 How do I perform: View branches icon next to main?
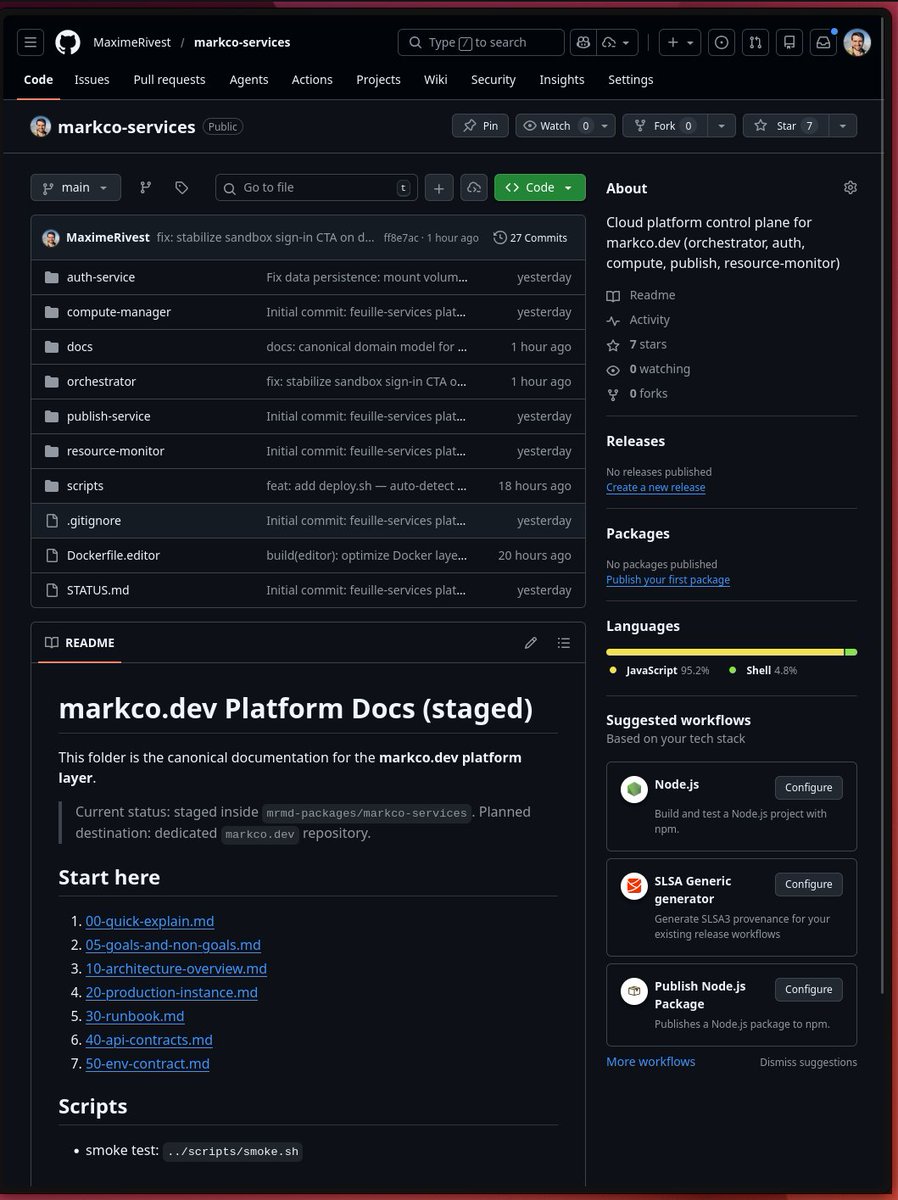pos(146,187)
